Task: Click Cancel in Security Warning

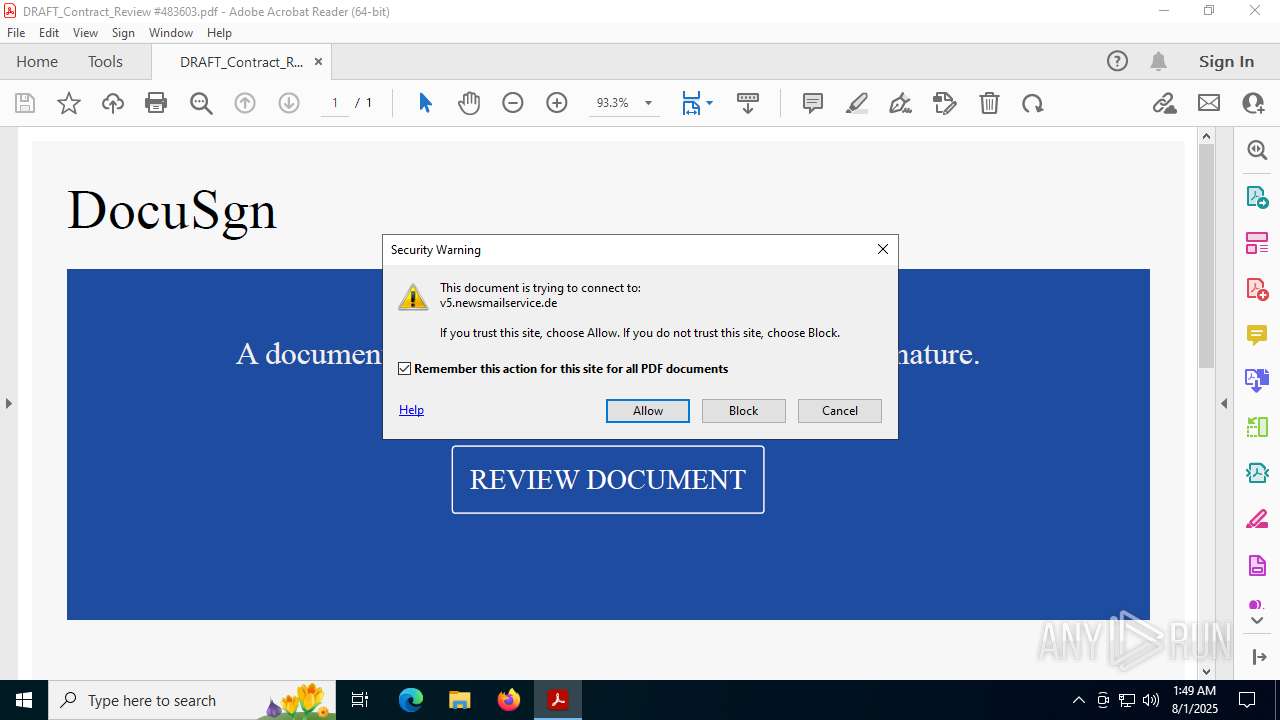Action: (x=840, y=411)
